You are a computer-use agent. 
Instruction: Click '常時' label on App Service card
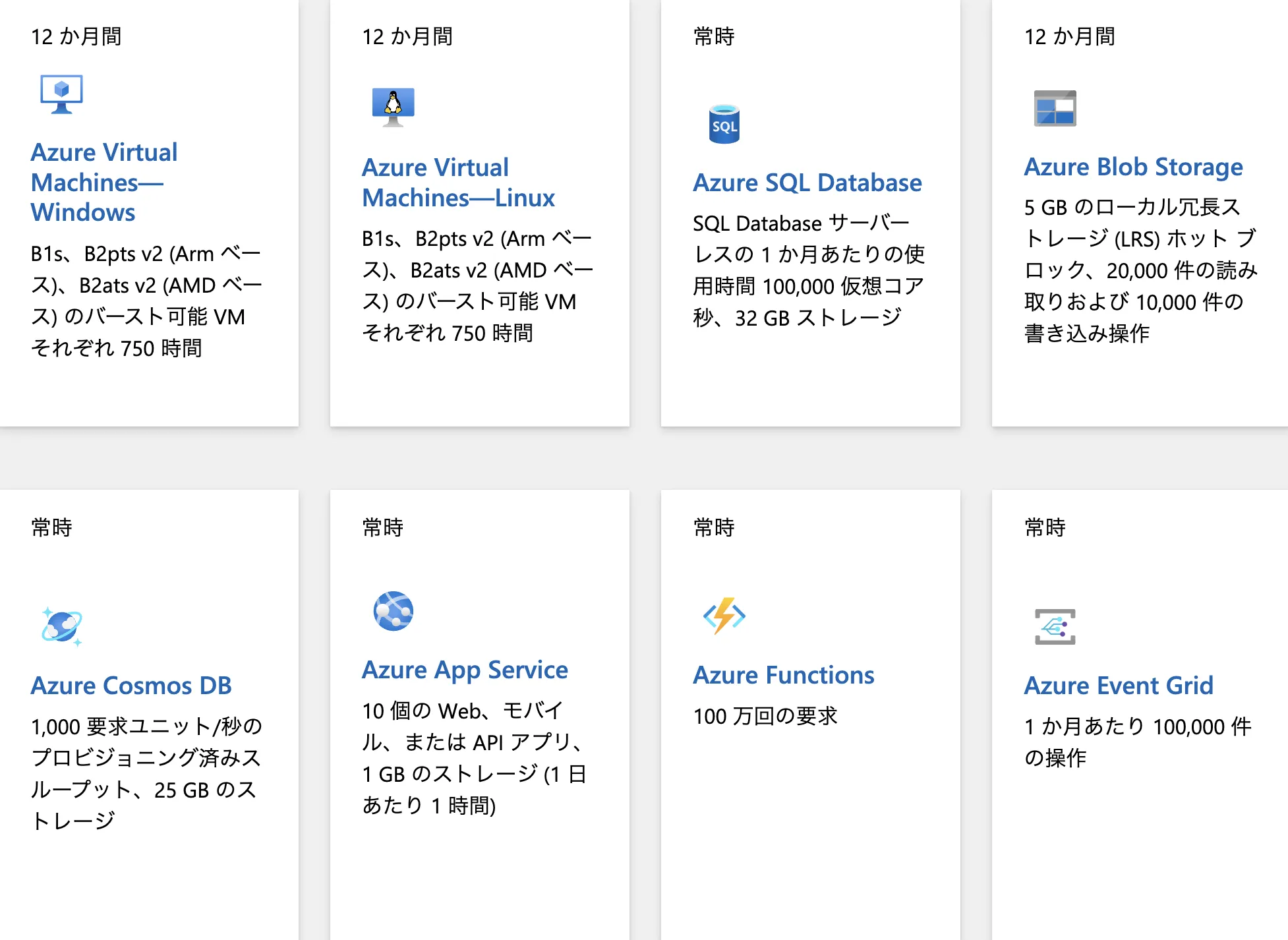[x=383, y=527]
